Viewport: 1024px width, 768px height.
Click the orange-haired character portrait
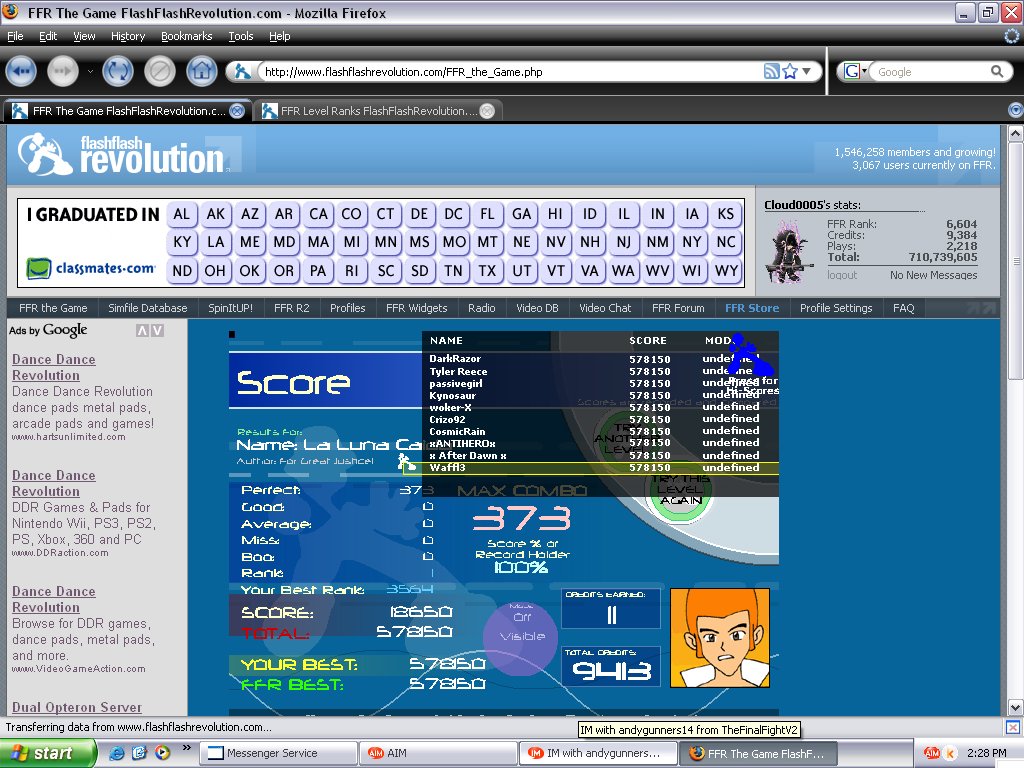tap(720, 637)
